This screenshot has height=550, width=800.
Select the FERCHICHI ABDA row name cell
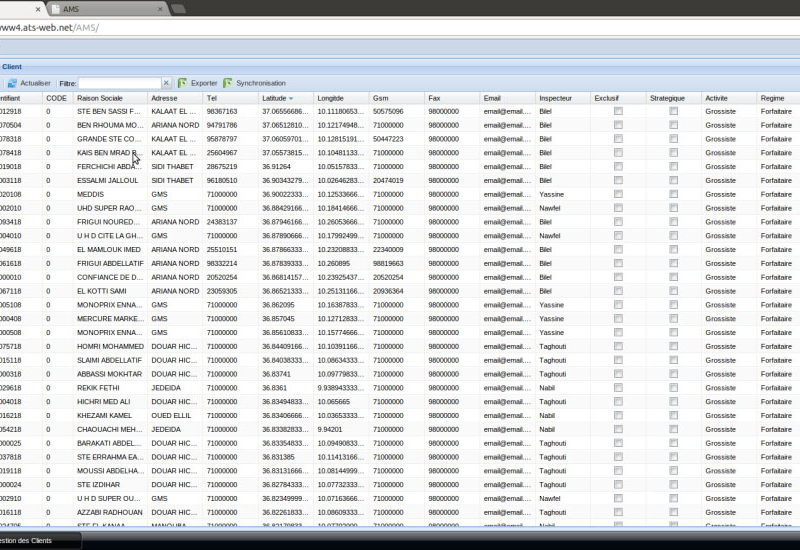click(x=106, y=166)
